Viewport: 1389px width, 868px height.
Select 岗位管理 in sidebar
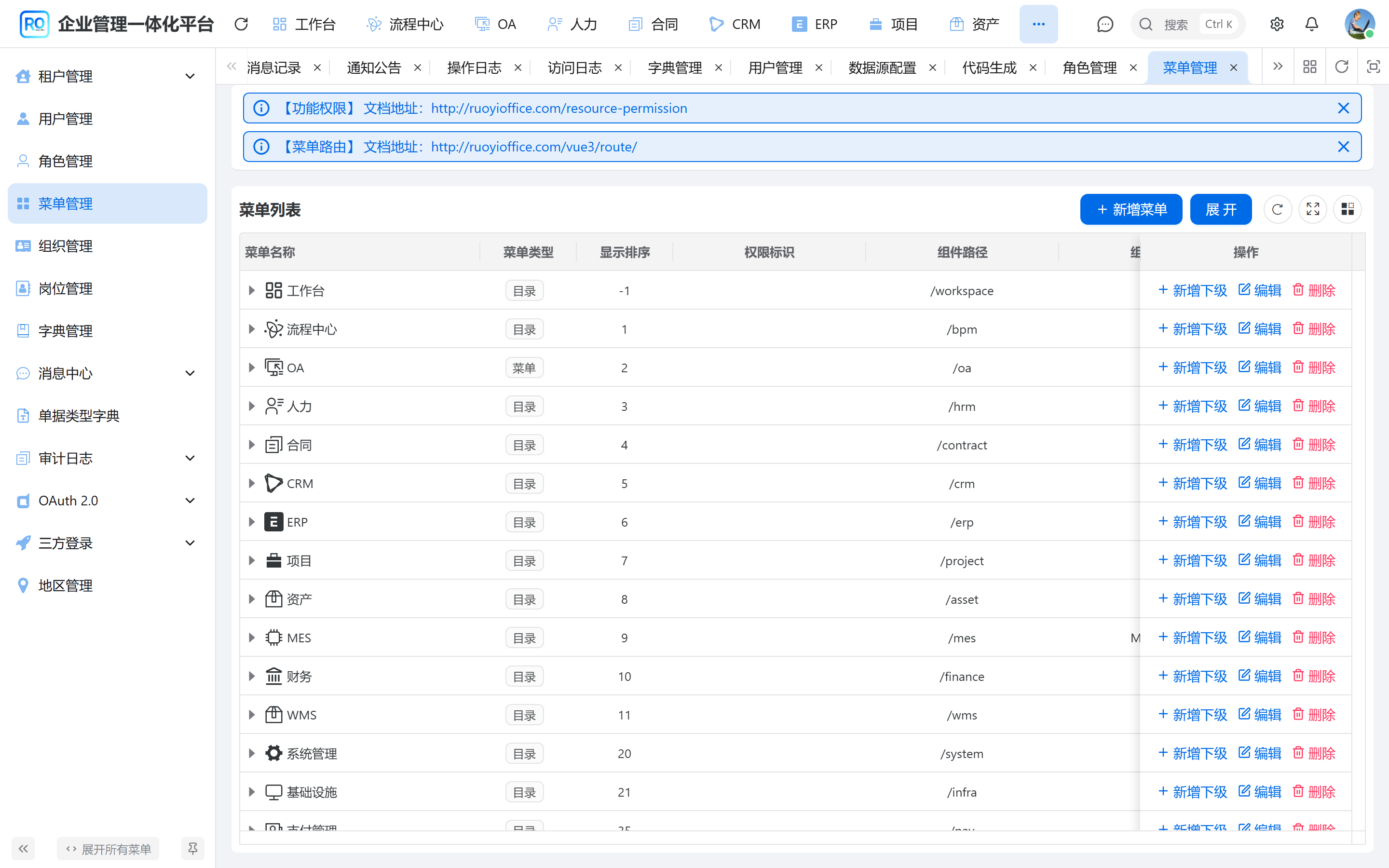click(108, 288)
